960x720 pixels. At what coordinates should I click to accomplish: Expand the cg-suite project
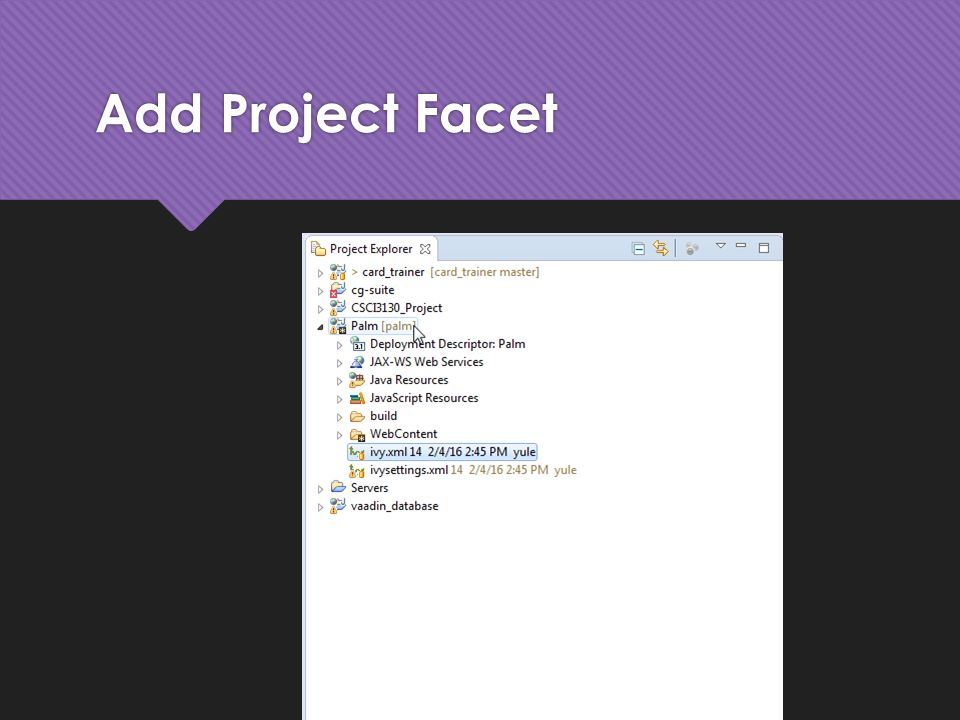tap(320, 291)
